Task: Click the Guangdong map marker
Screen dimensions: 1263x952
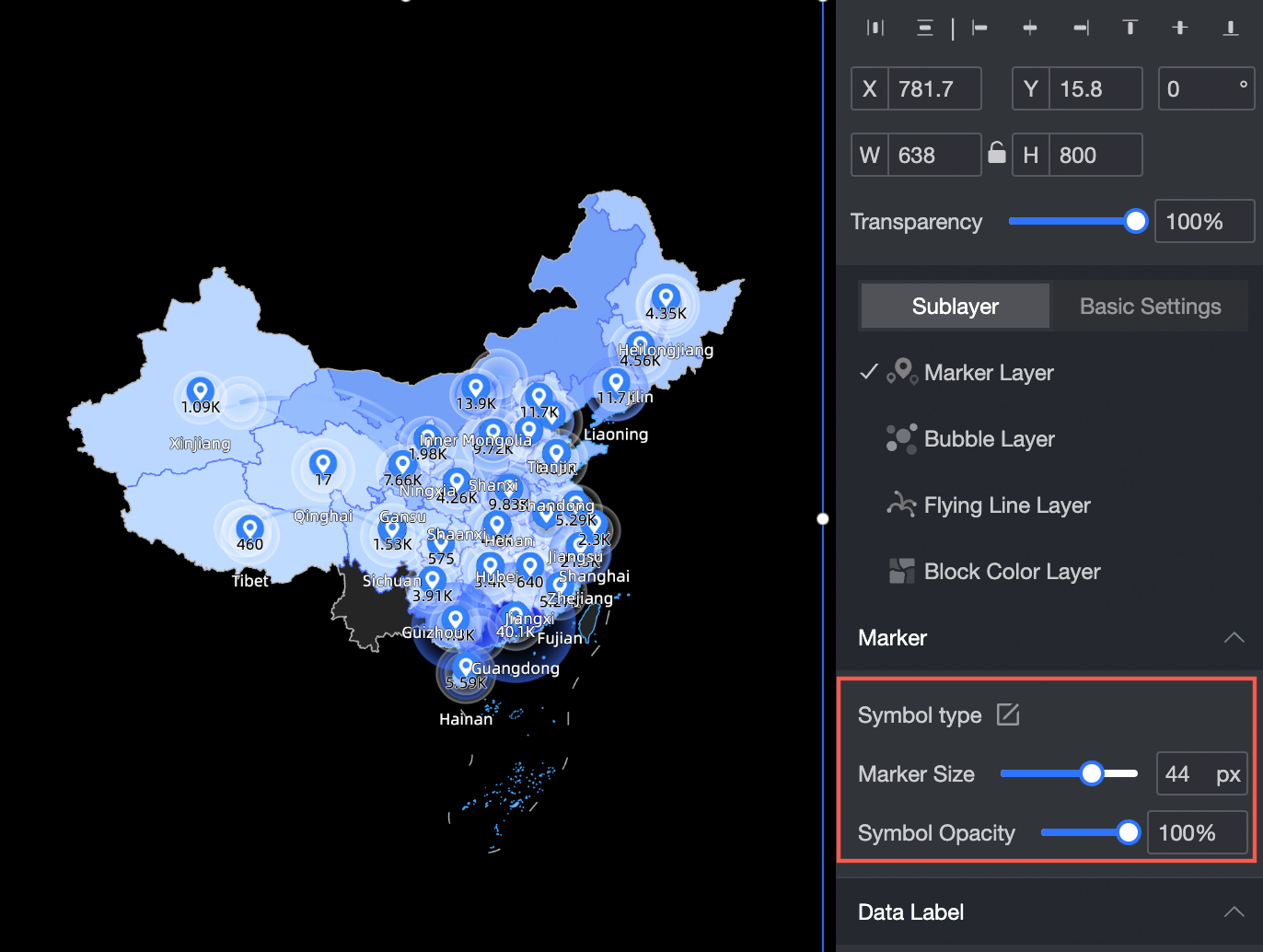Action: [466, 666]
